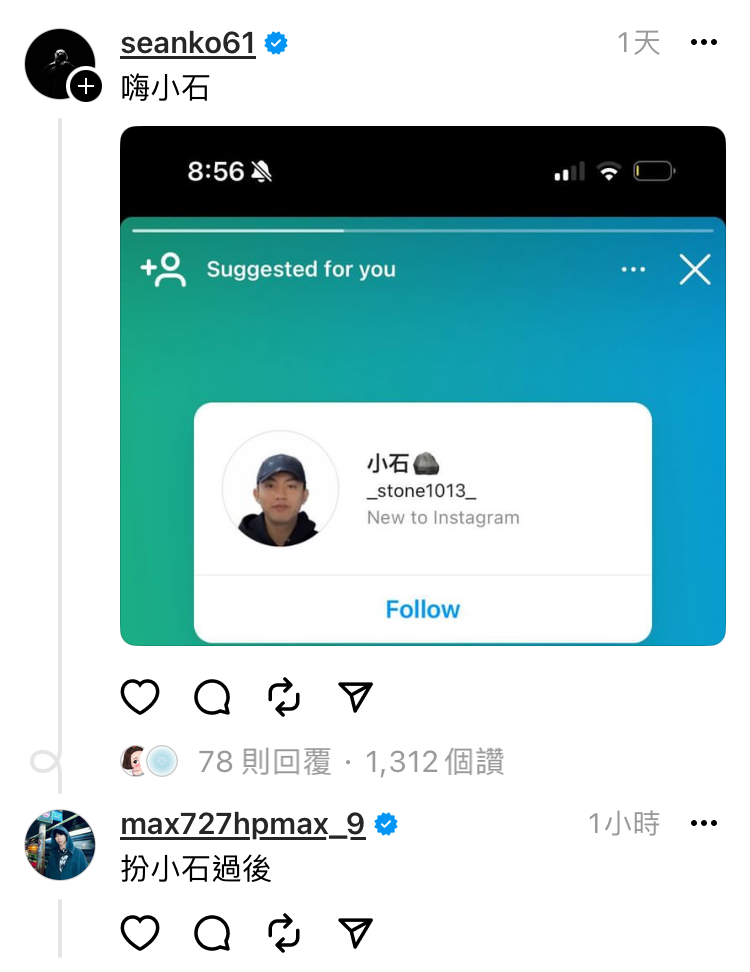The width and height of the screenshot is (750, 972).
Task: Open options dots in Suggested for you card
Action: coord(633,270)
